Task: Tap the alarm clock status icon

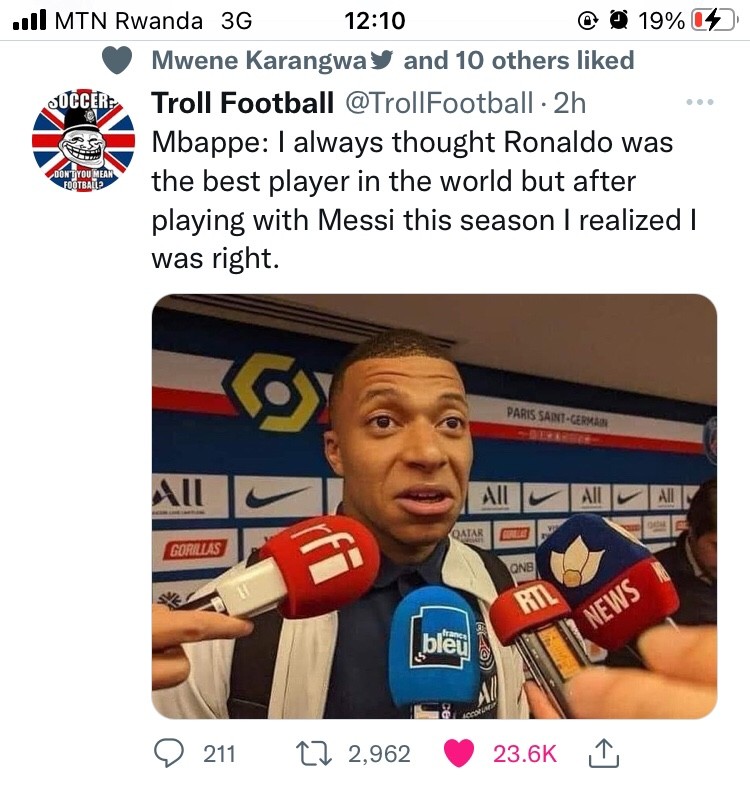Action: [618, 20]
